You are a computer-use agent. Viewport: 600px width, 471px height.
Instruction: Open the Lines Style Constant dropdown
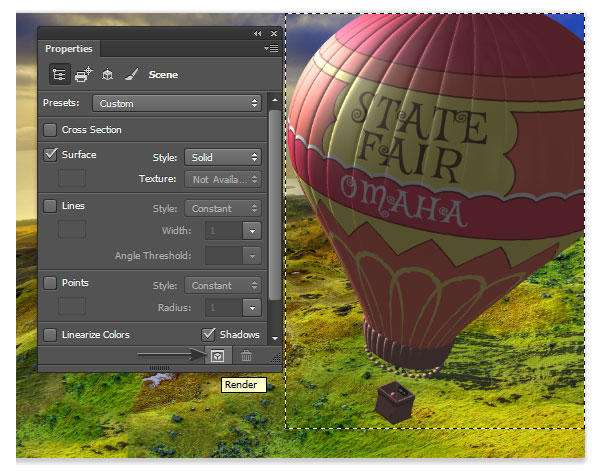coord(223,209)
